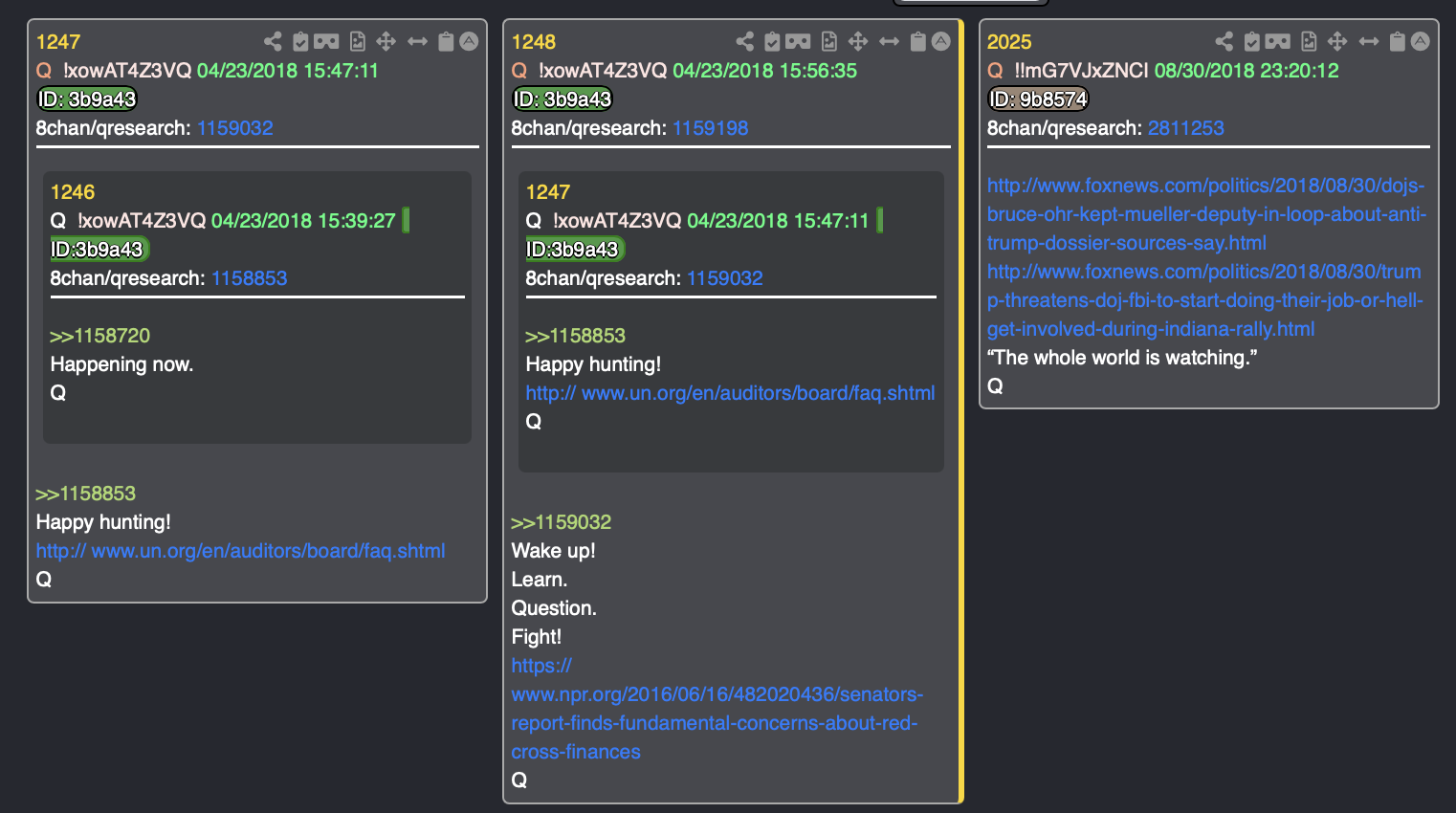
Task: Click reply reference >>1159032 in post 1248
Action: point(562,522)
